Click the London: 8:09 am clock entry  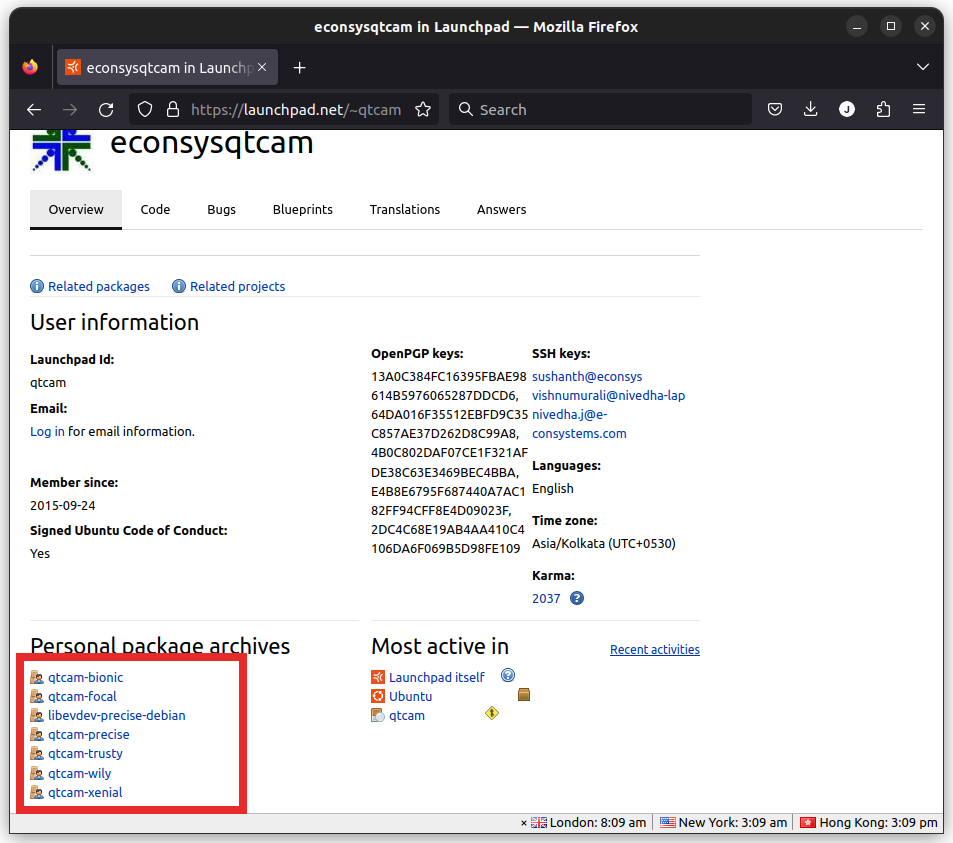coord(588,823)
